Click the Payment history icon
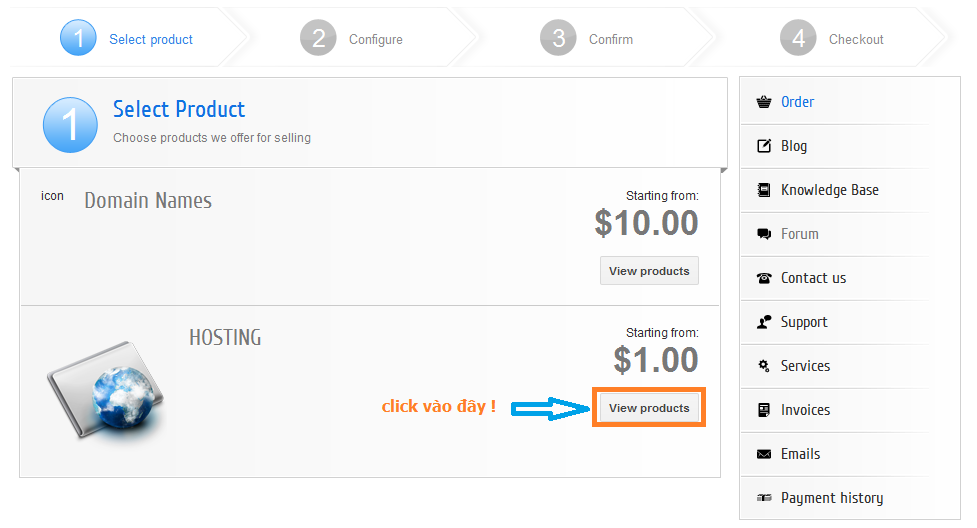 pos(764,498)
